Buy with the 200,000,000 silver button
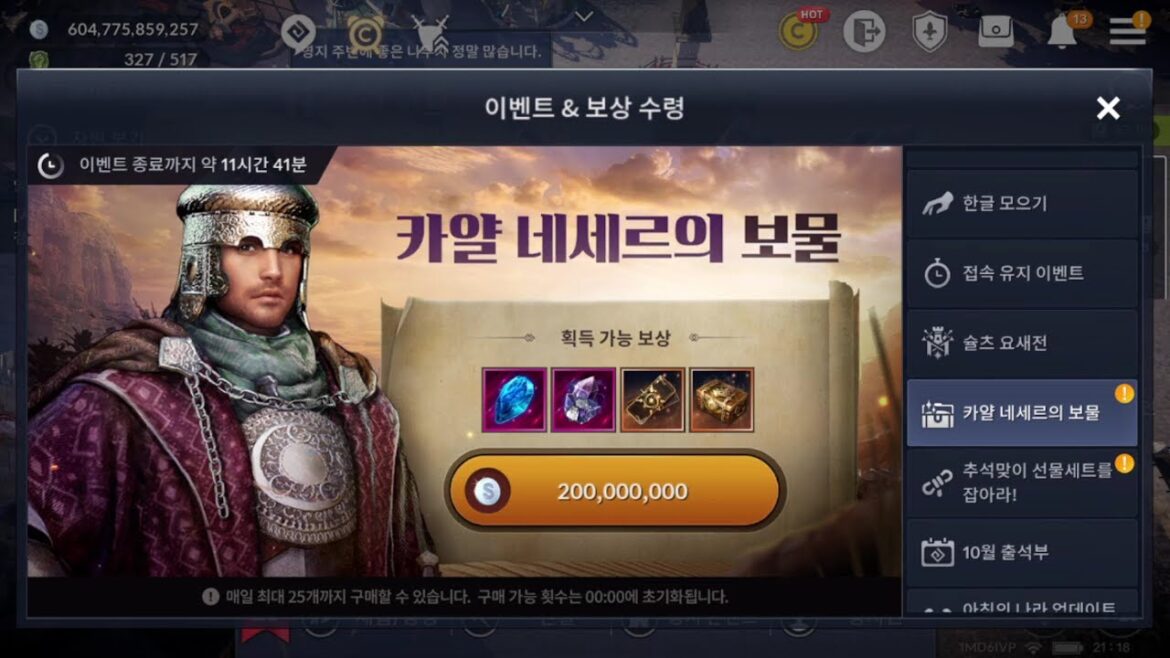1170x658 pixels. pos(616,491)
